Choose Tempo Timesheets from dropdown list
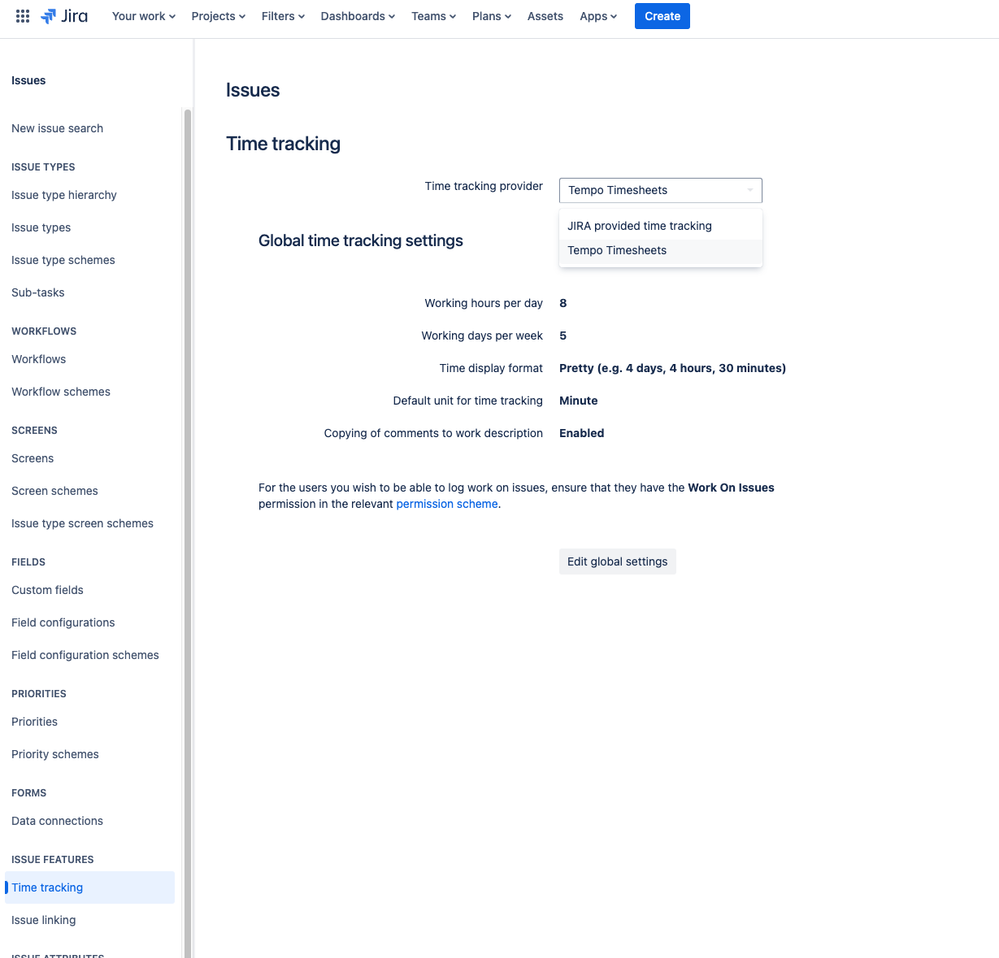Screen dimensions: 999x958 click(660, 250)
